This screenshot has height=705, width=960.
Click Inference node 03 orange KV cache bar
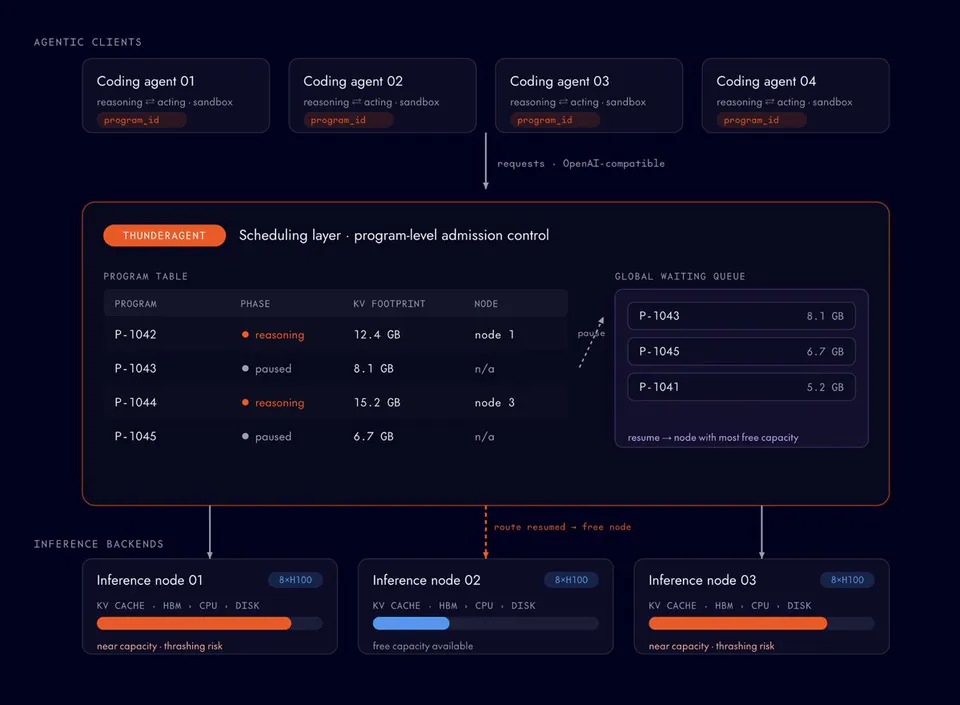point(738,624)
